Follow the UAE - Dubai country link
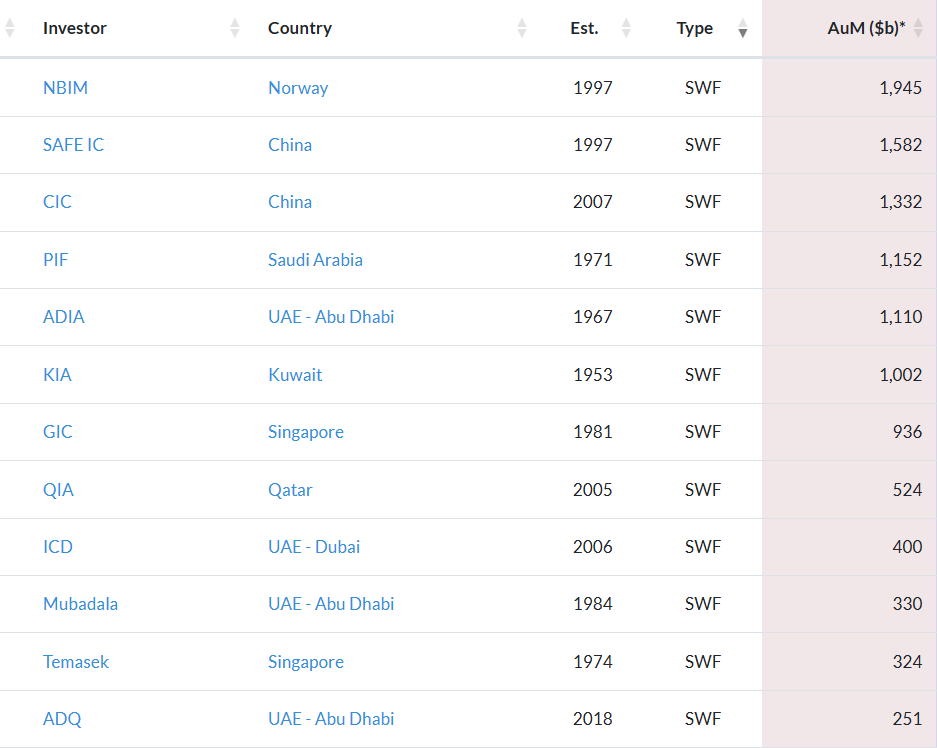 point(314,547)
